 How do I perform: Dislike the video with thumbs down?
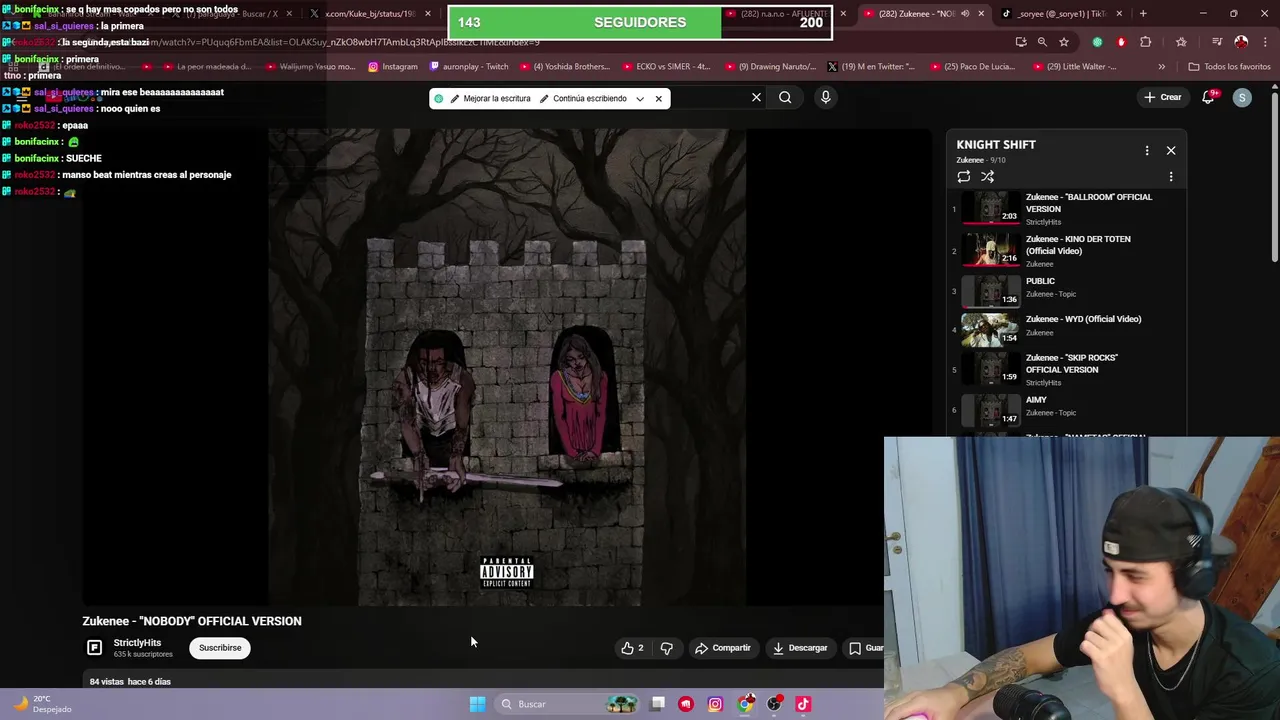coord(666,648)
